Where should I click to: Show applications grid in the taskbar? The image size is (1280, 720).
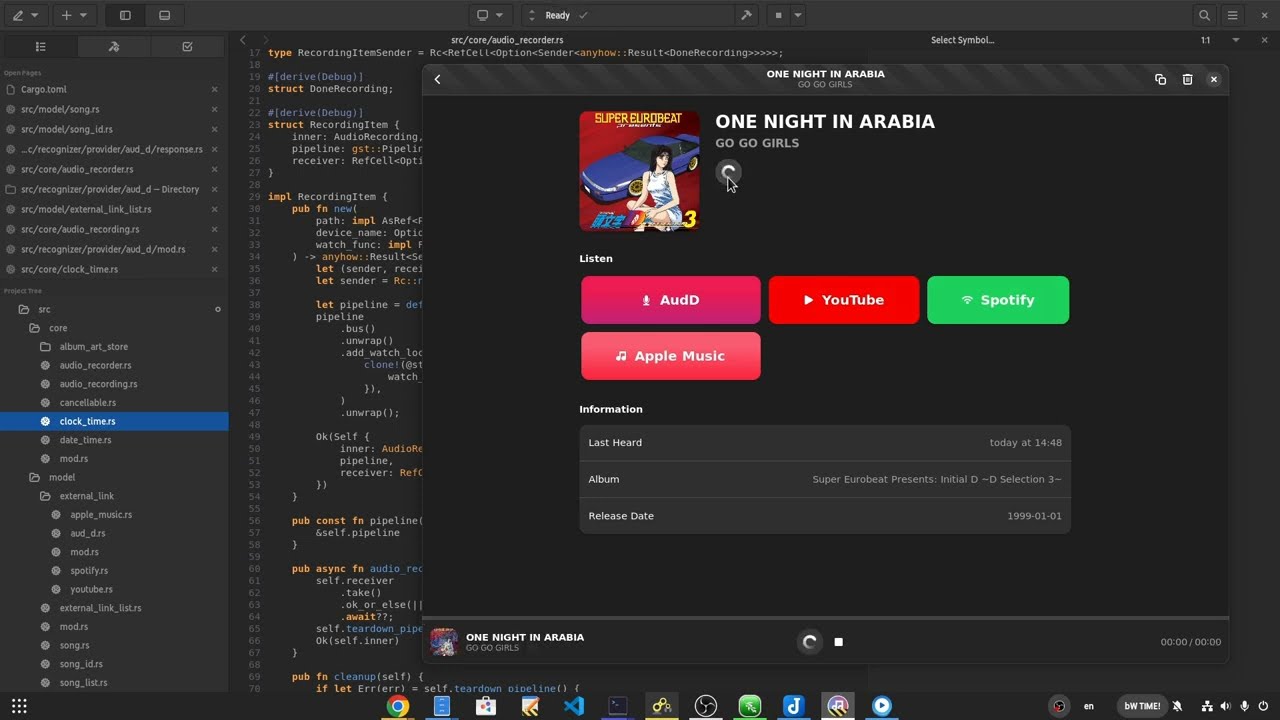click(x=19, y=706)
